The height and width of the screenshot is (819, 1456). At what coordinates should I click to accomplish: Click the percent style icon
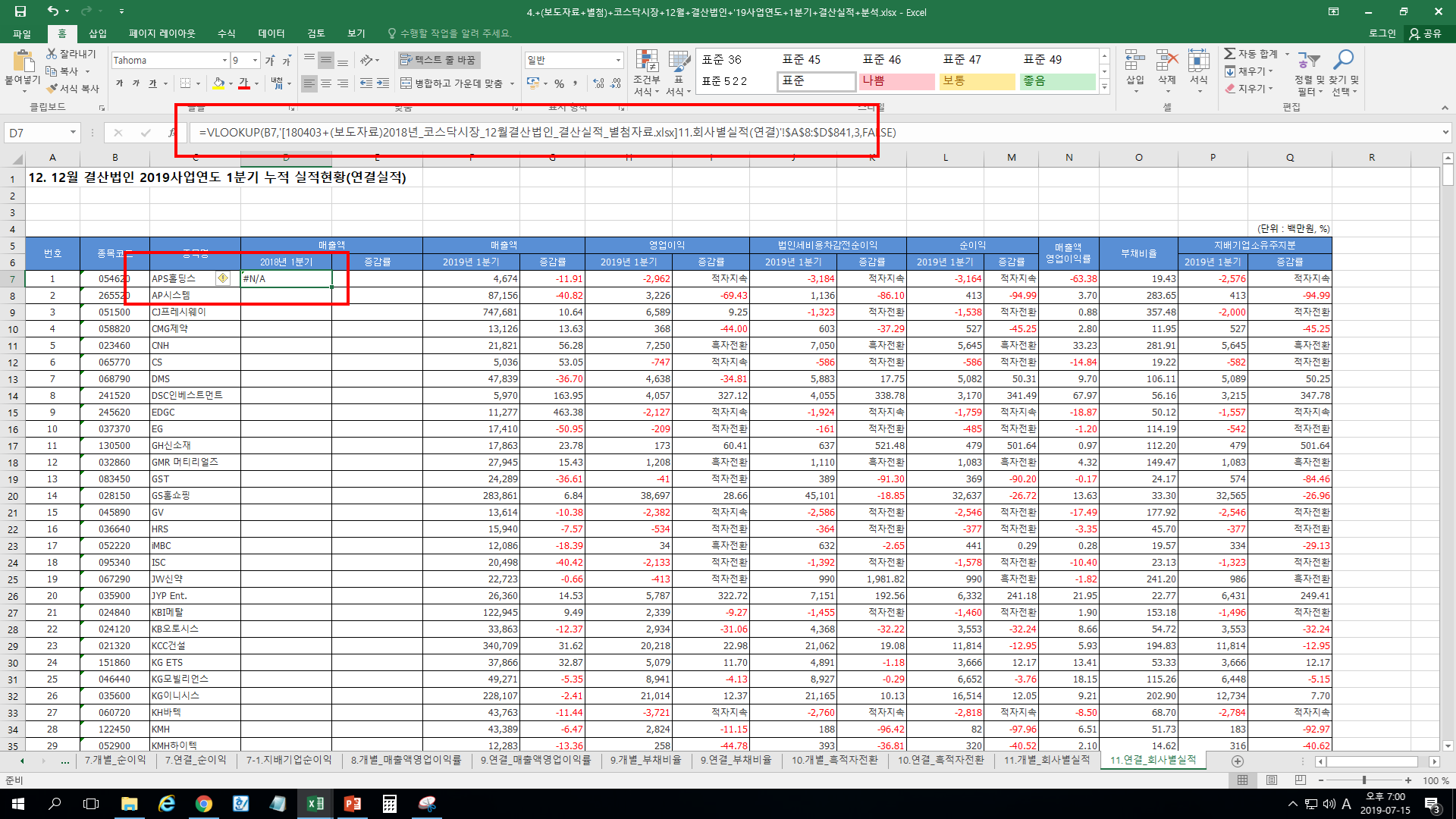point(559,83)
